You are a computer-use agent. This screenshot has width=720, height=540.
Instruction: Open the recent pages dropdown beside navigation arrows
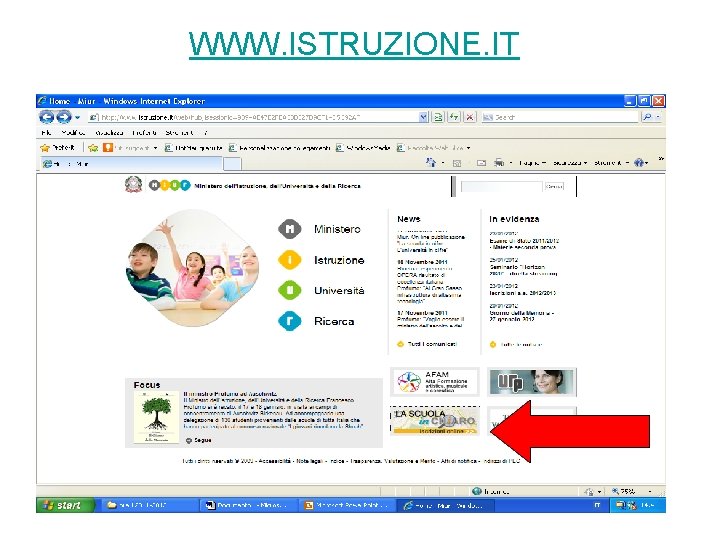pos(77,118)
